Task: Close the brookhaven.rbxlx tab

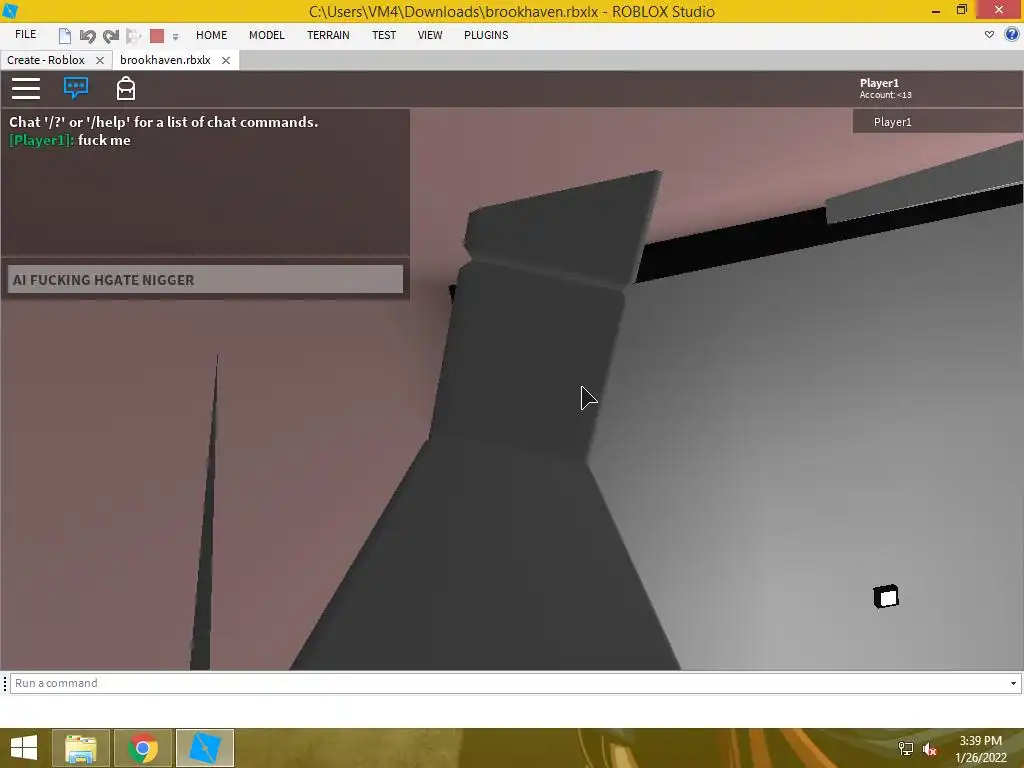Action: [226, 60]
